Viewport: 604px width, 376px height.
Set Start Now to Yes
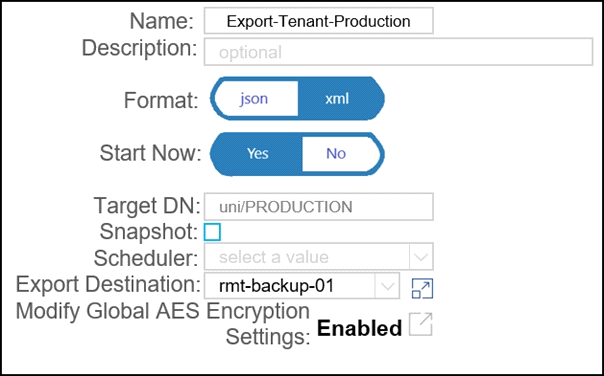click(257, 154)
